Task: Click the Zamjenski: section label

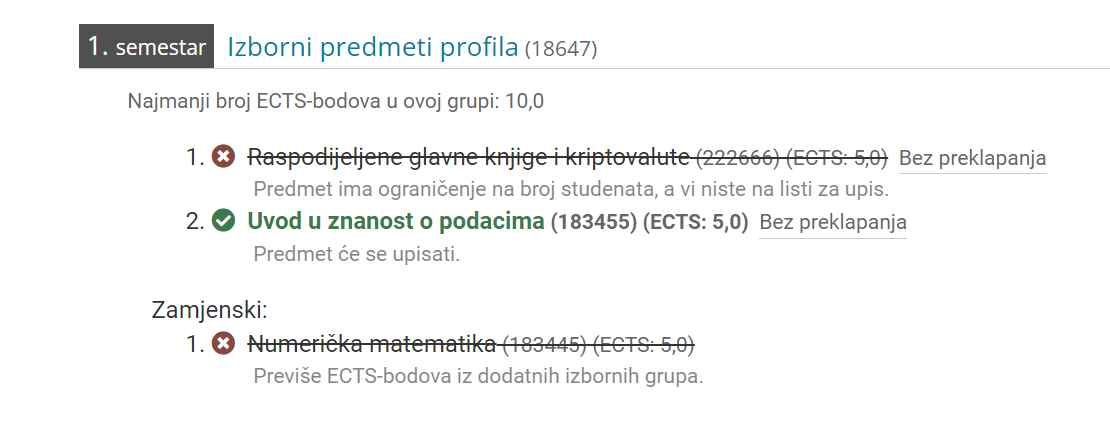Action: tap(210, 310)
